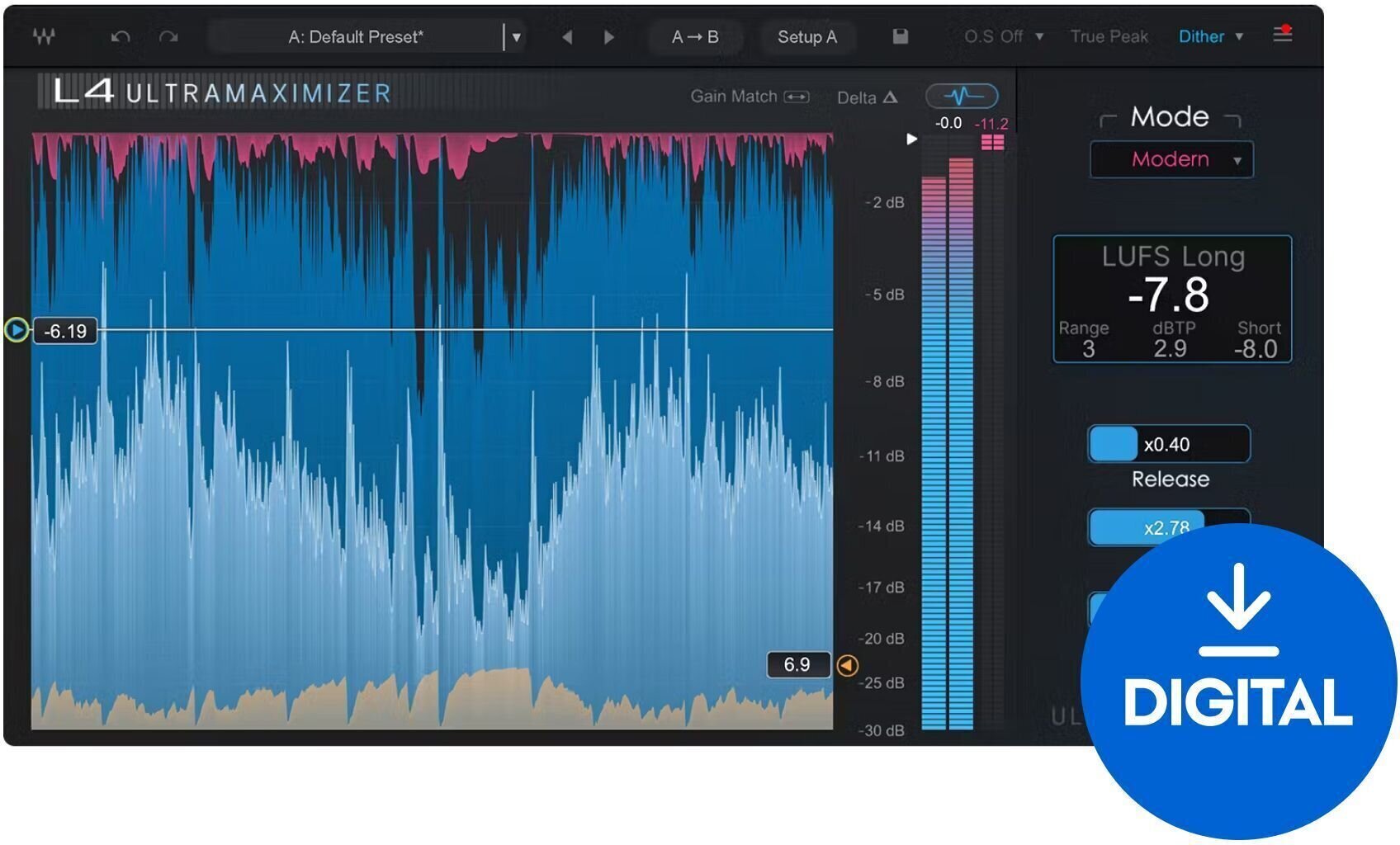1400x845 pixels.
Task: Select the previous preset arrow
Action: click(568, 37)
